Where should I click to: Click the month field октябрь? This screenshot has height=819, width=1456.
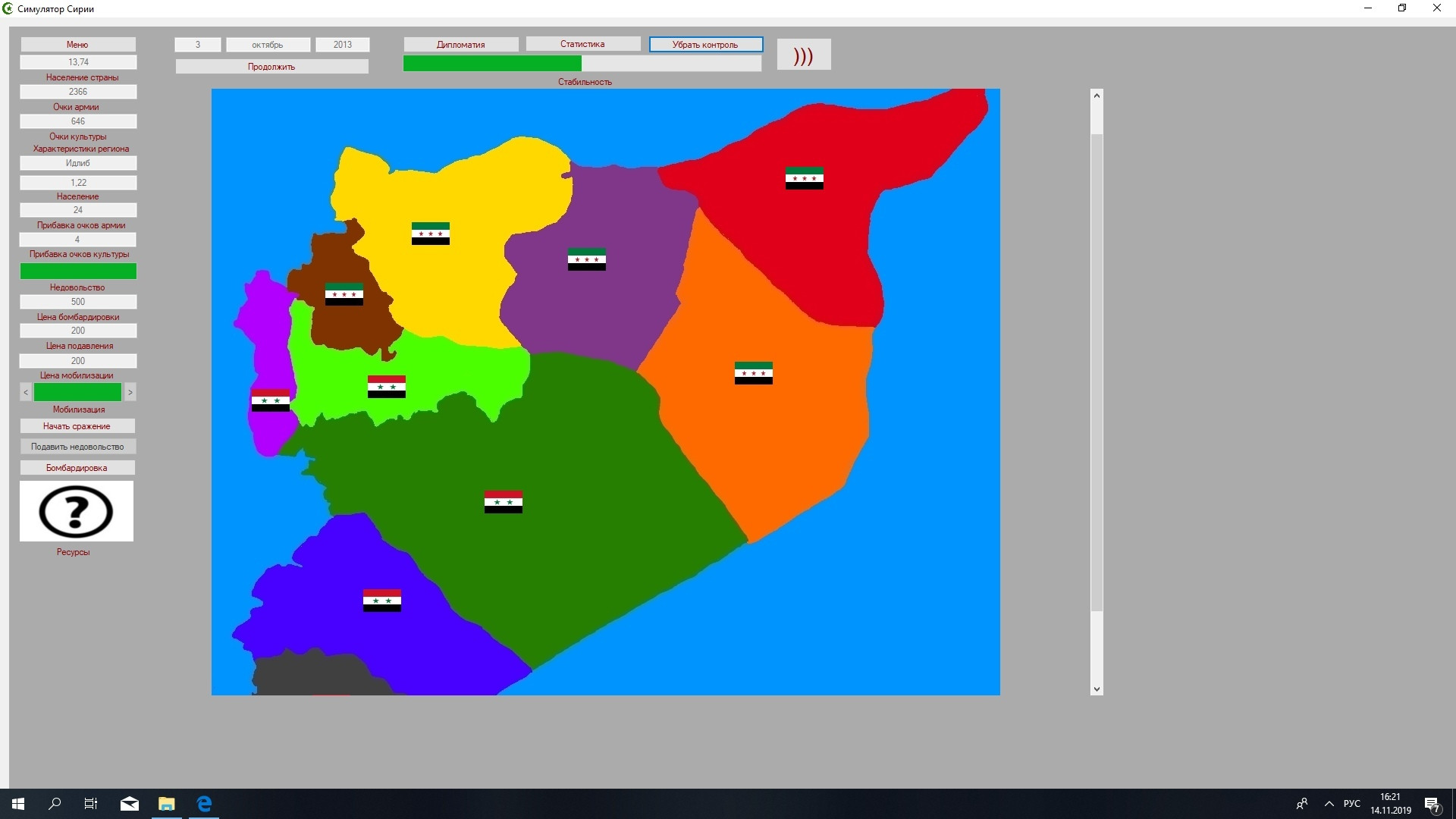268,45
